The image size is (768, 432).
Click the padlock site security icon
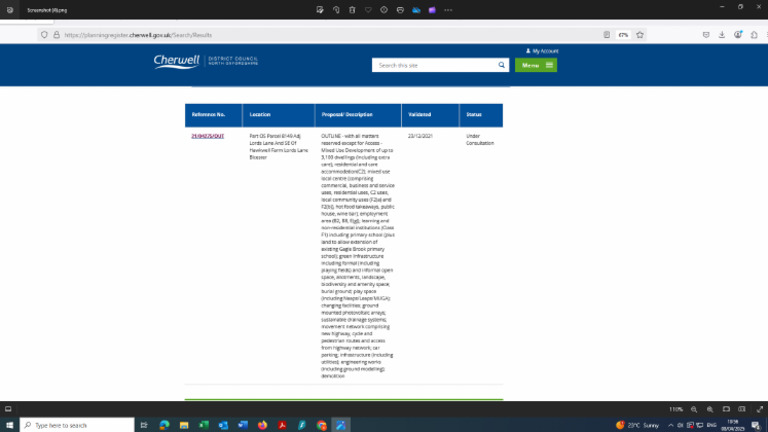[56, 35]
